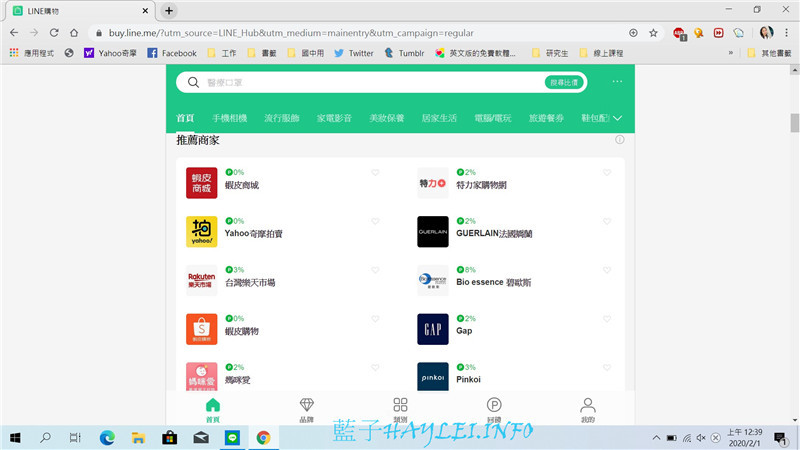Select the 家電影音 category tab
Image resolution: width=800 pixels, height=450 pixels.
(x=334, y=118)
